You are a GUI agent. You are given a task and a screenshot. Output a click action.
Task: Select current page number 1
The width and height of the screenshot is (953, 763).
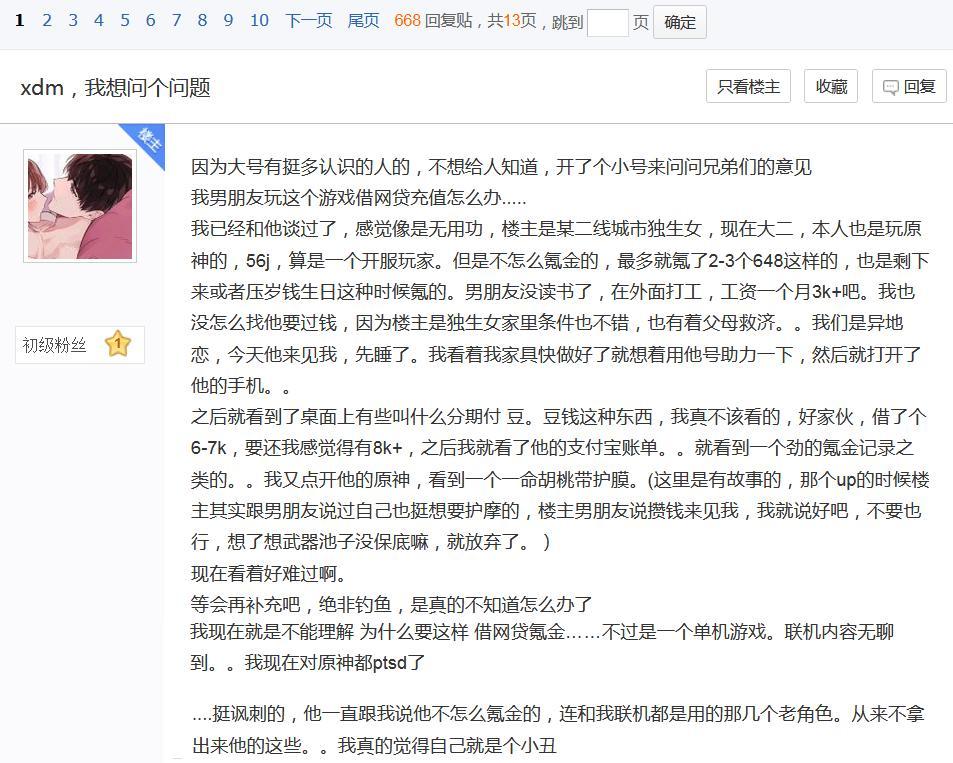pyautogui.click(x=19, y=21)
